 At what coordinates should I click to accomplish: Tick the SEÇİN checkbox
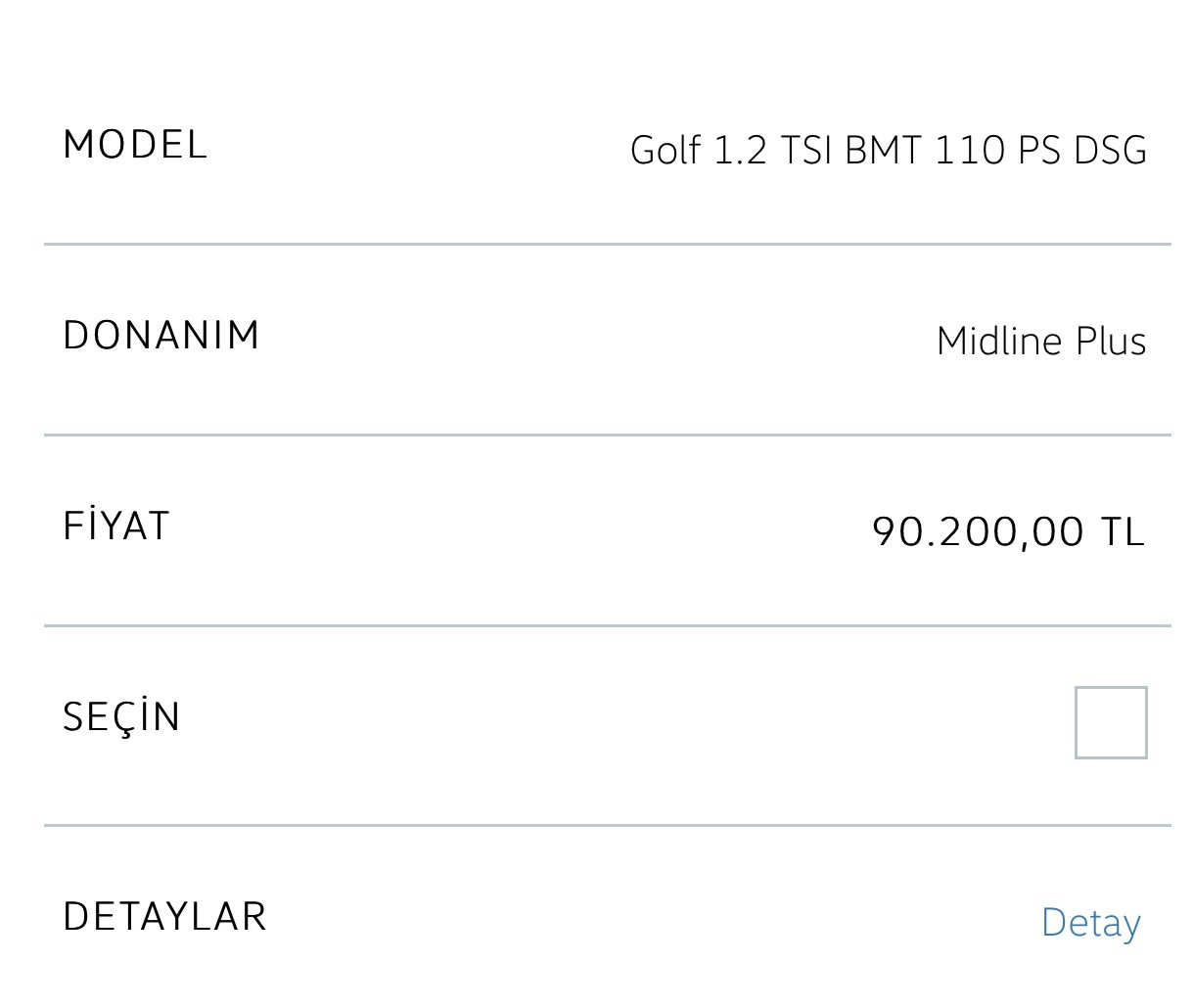(x=1111, y=722)
